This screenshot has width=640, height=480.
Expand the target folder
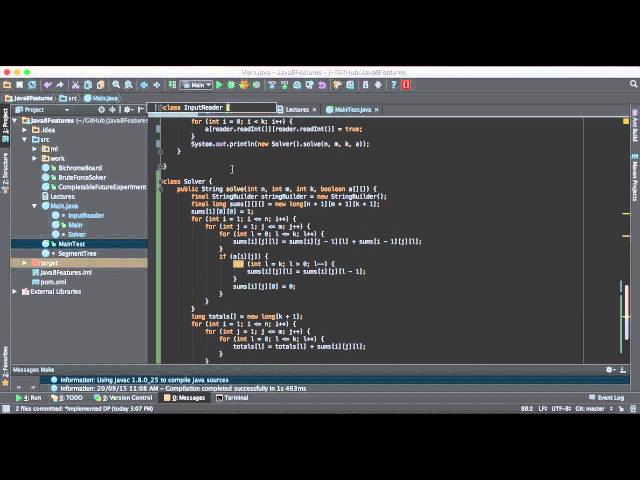(x=25, y=263)
